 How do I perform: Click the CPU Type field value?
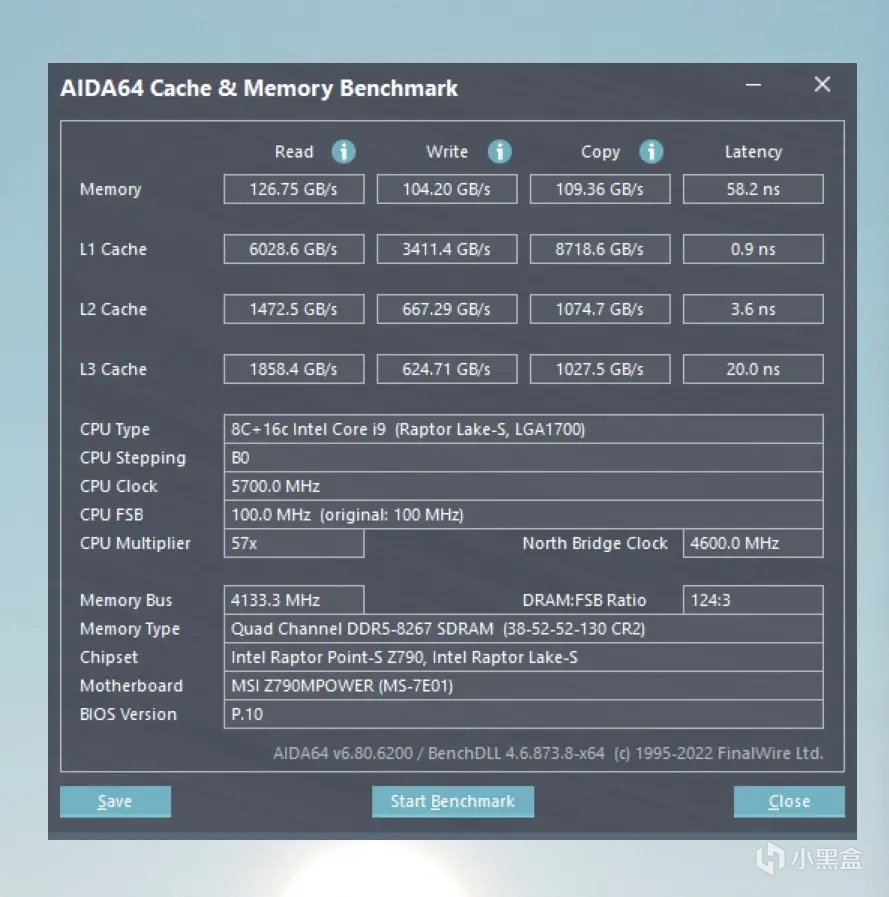click(523, 429)
